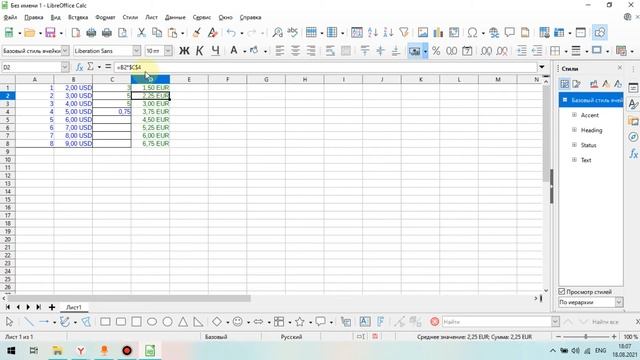Select the Text style entry

586,160
